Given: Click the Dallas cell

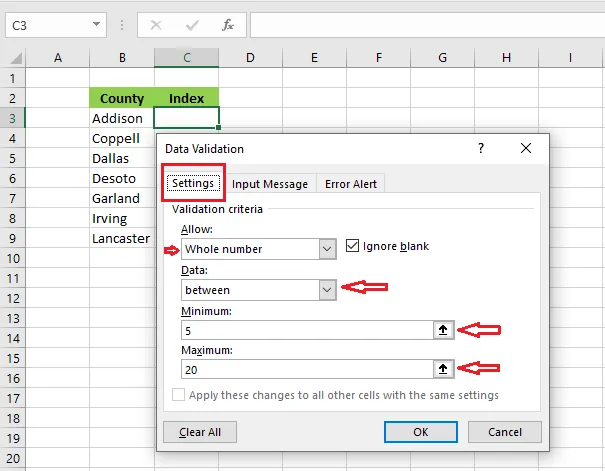Looking at the screenshot, I should [x=122, y=159].
